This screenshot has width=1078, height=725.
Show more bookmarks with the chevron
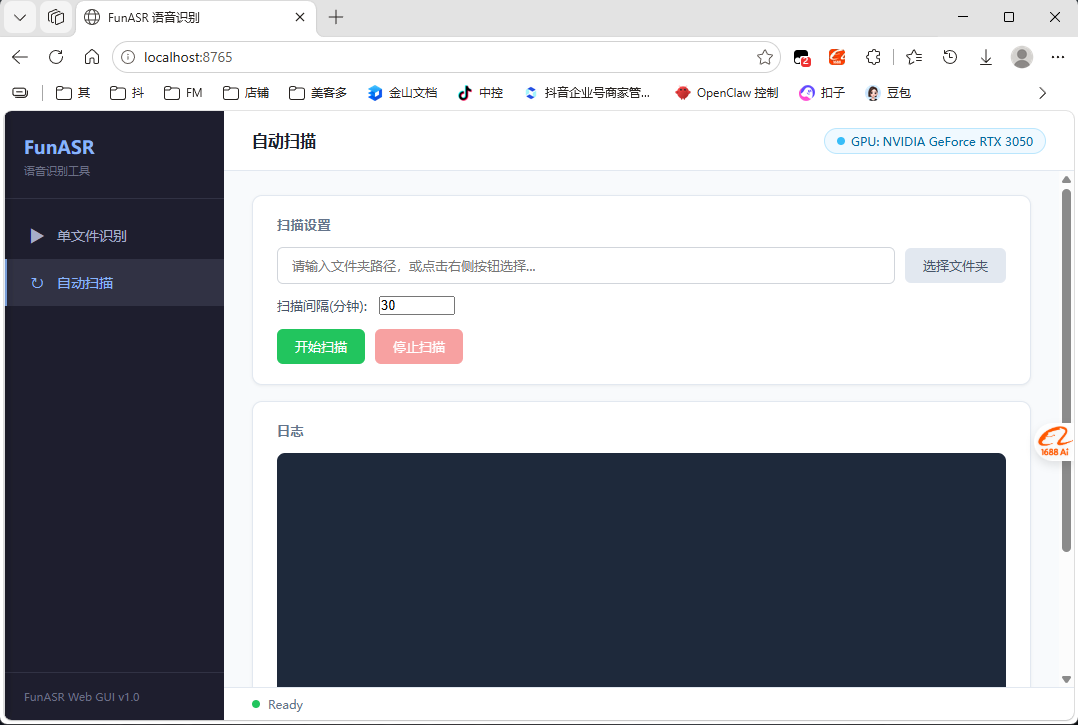[x=1042, y=93]
